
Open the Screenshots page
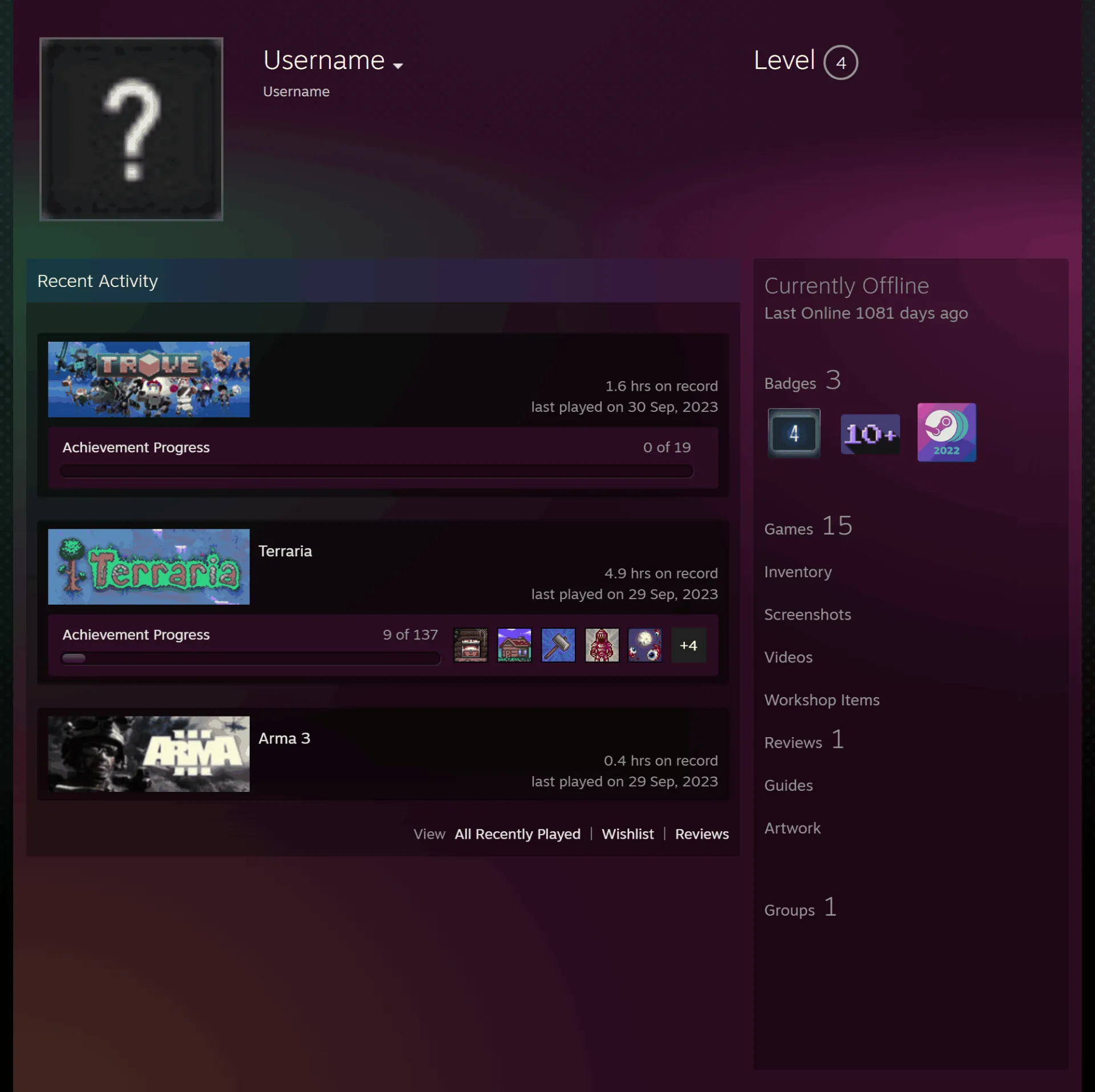click(x=808, y=614)
